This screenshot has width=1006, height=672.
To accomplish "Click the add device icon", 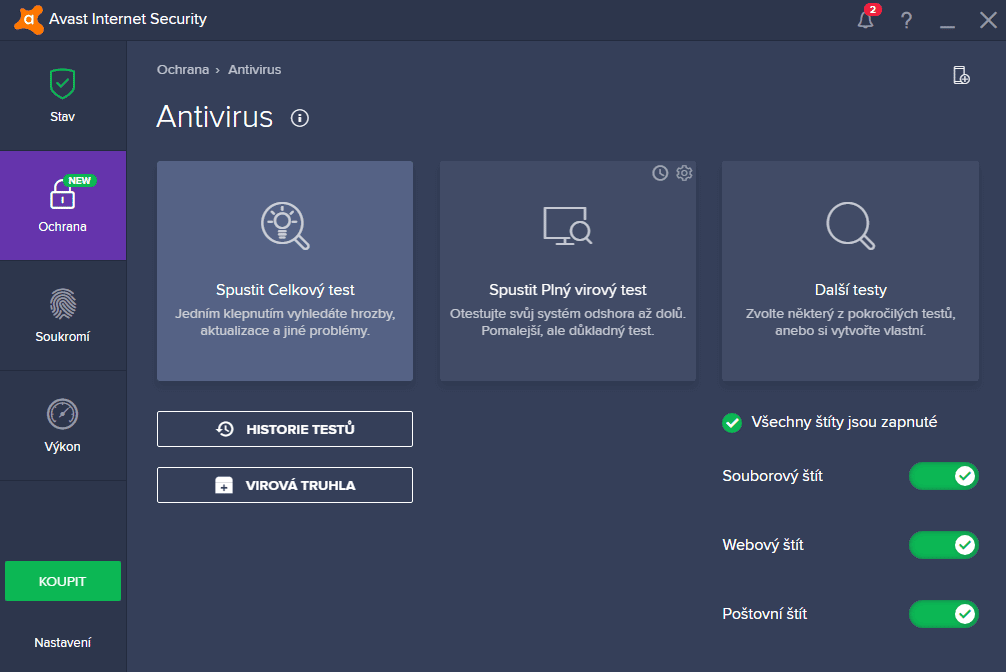I will (x=961, y=75).
